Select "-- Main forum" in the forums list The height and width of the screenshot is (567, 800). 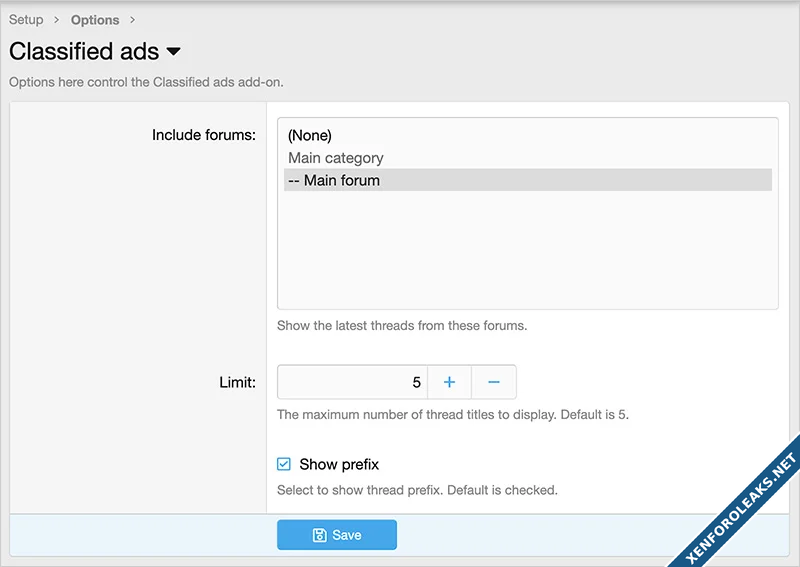(x=333, y=181)
